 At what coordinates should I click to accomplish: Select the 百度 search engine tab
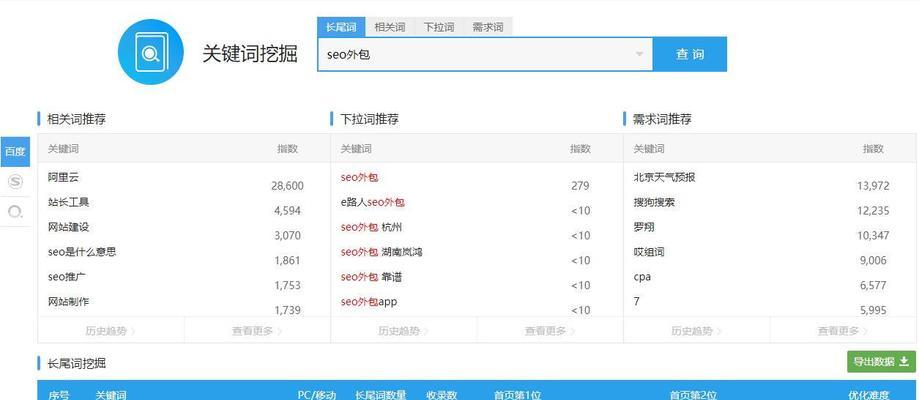click(x=15, y=151)
